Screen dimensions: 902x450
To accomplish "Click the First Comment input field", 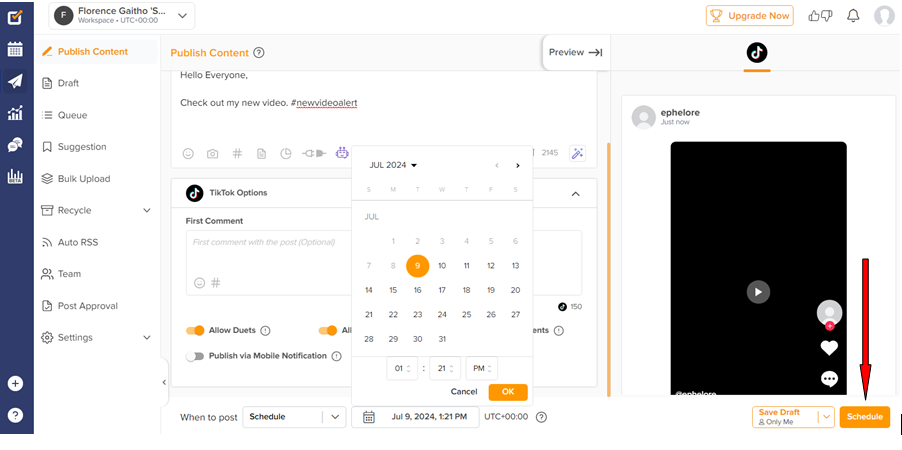I will [x=384, y=263].
